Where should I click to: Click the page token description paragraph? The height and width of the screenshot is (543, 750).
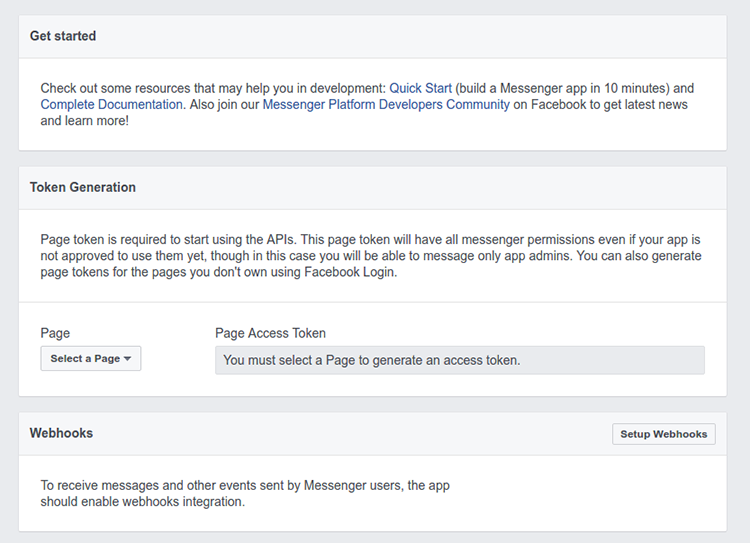point(371,255)
